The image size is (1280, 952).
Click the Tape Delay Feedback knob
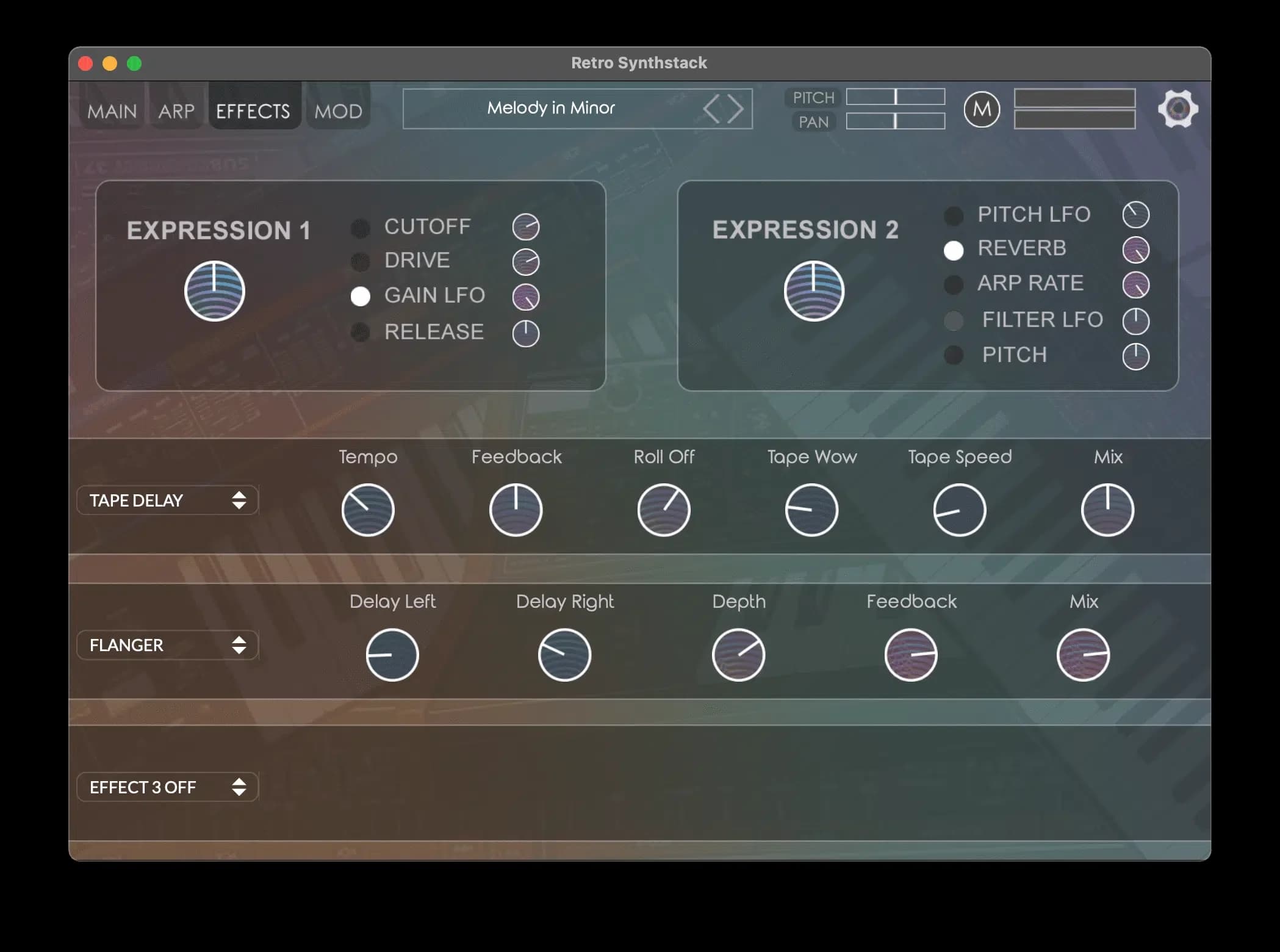516,510
